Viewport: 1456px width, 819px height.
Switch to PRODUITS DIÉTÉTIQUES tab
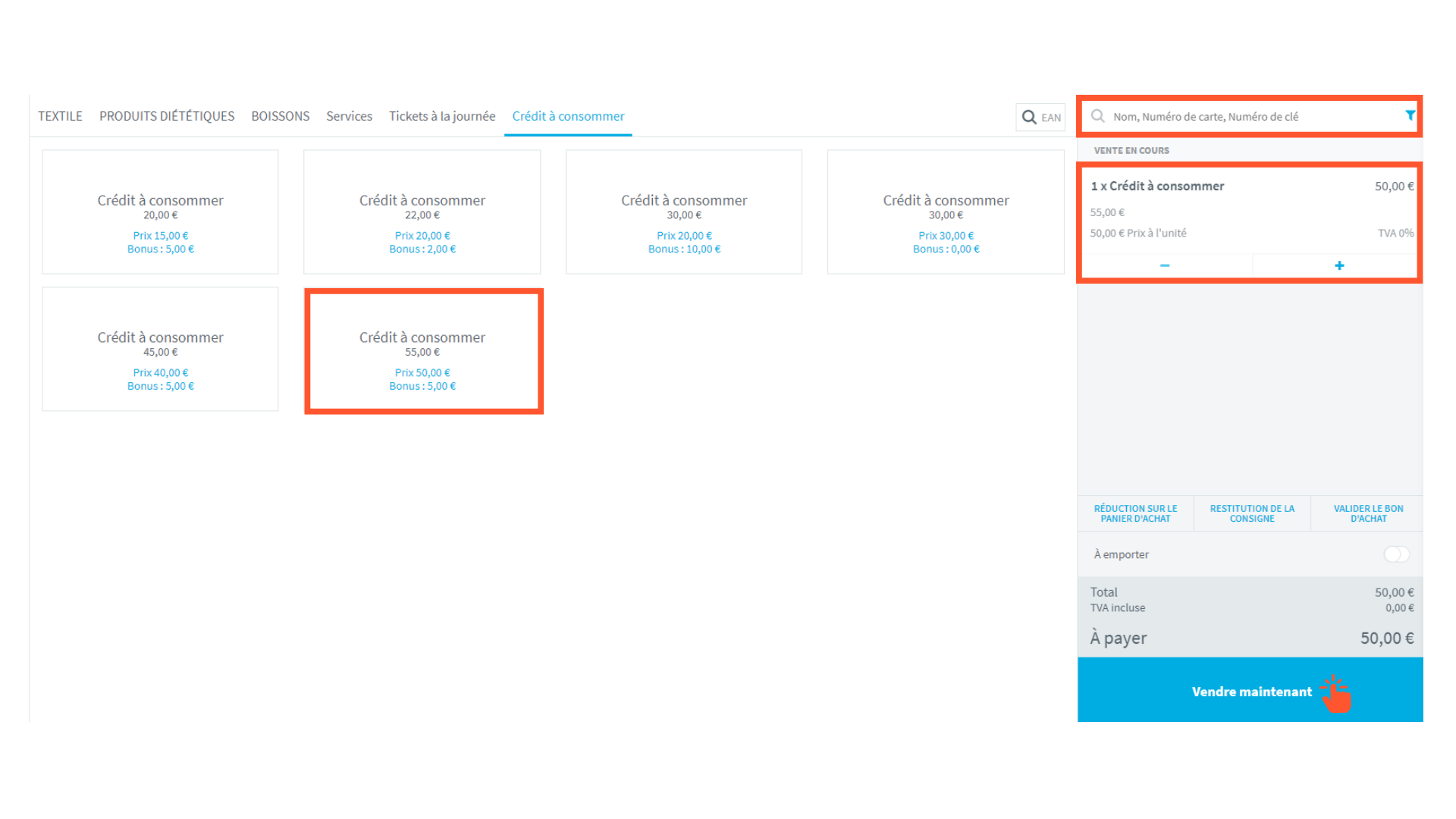tap(167, 116)
